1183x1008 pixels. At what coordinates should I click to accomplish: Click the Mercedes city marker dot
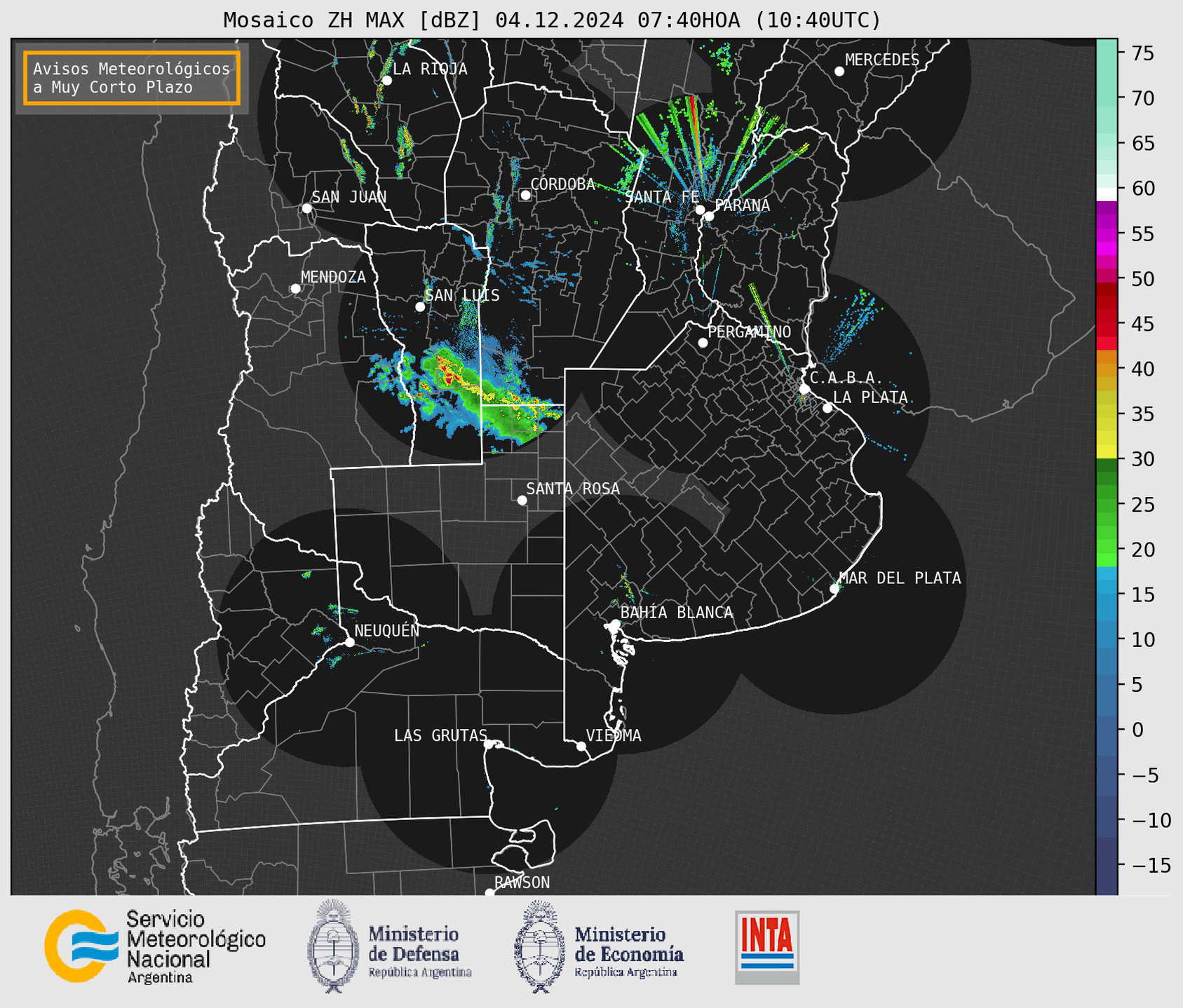click(839, 71)
